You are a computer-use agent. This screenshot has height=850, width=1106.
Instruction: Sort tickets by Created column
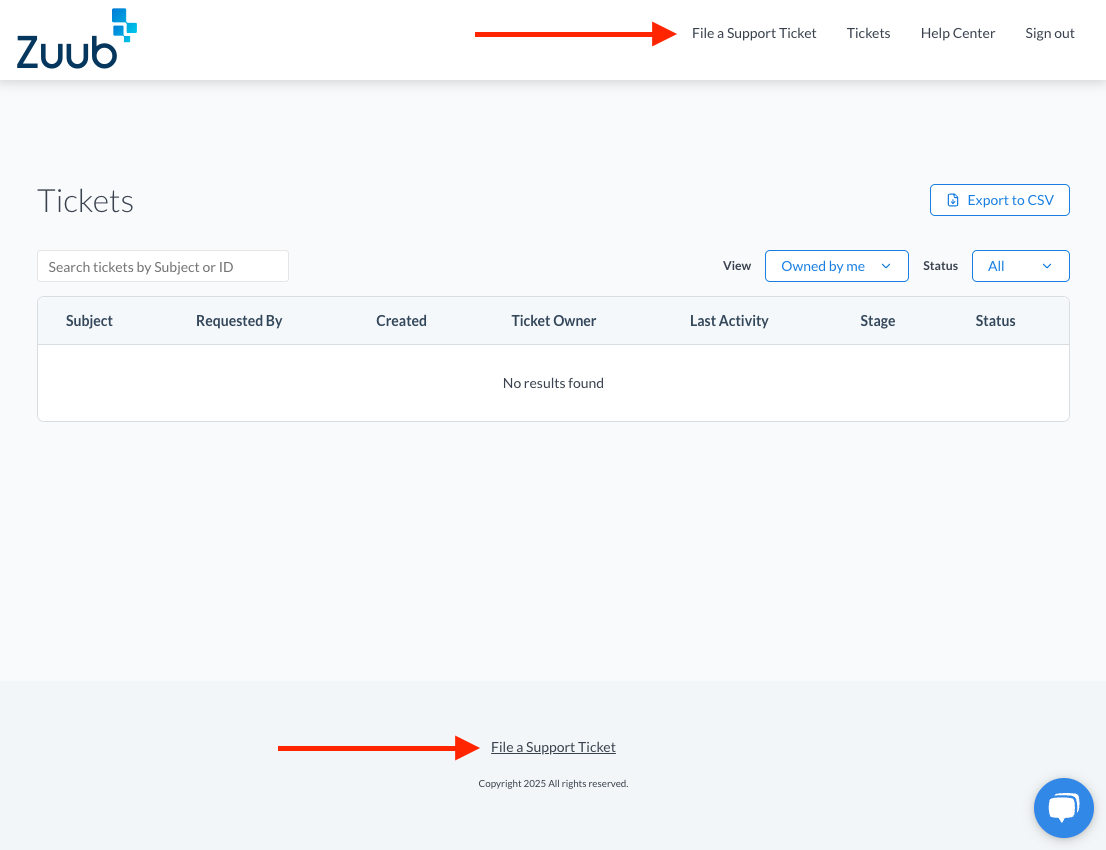[x=401, y=321]
